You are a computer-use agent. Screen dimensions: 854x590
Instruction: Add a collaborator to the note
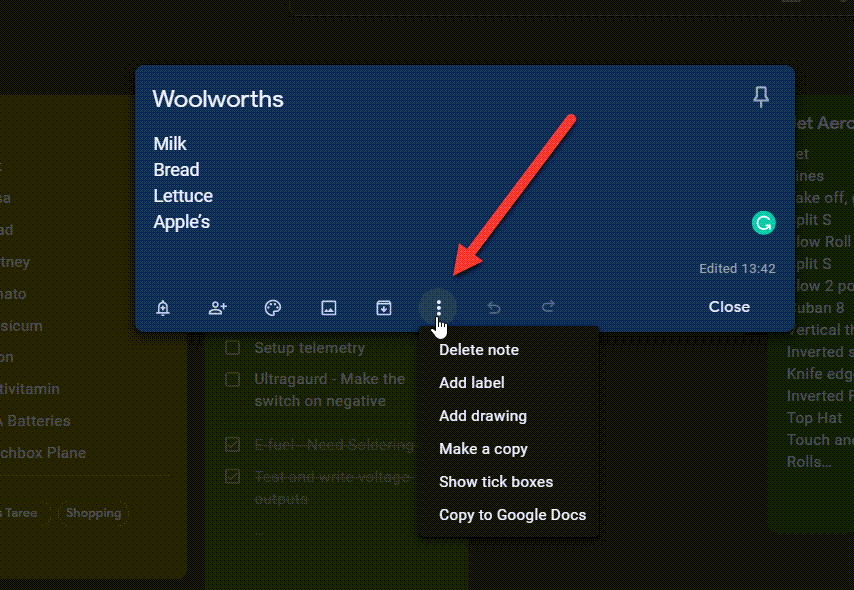tap(218, 308)
